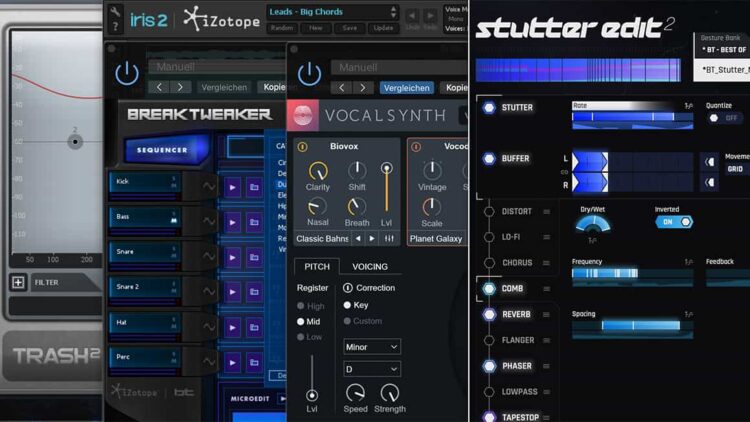Play the Hat track pattern

(x=232, y=328)
